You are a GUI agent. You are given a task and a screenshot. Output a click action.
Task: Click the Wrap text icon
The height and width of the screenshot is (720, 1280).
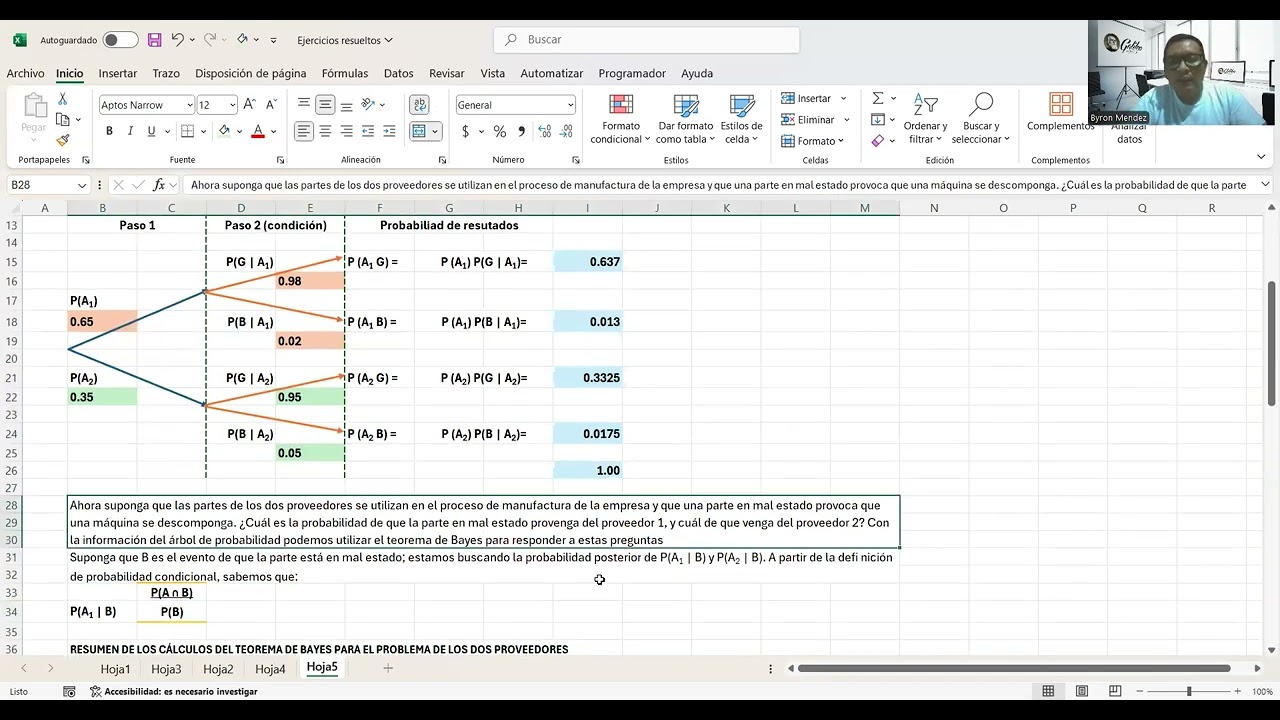click(x=420, y=105)
